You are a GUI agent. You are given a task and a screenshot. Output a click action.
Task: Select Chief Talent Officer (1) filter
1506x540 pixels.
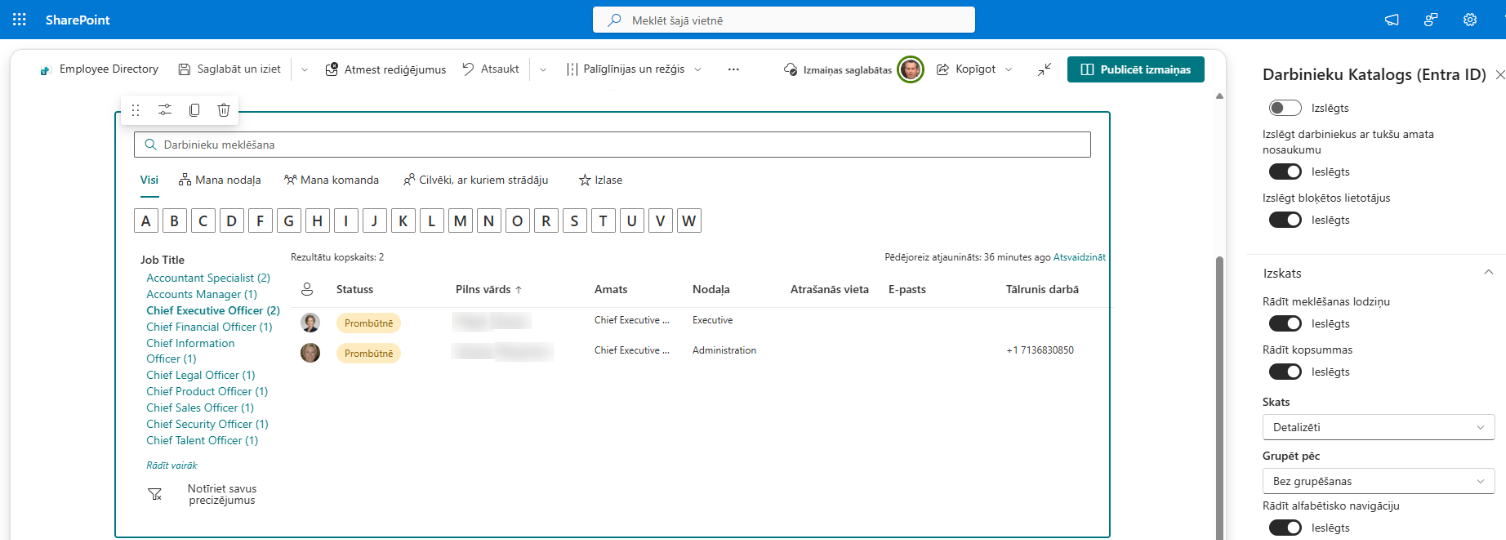(x=202, y=440)
